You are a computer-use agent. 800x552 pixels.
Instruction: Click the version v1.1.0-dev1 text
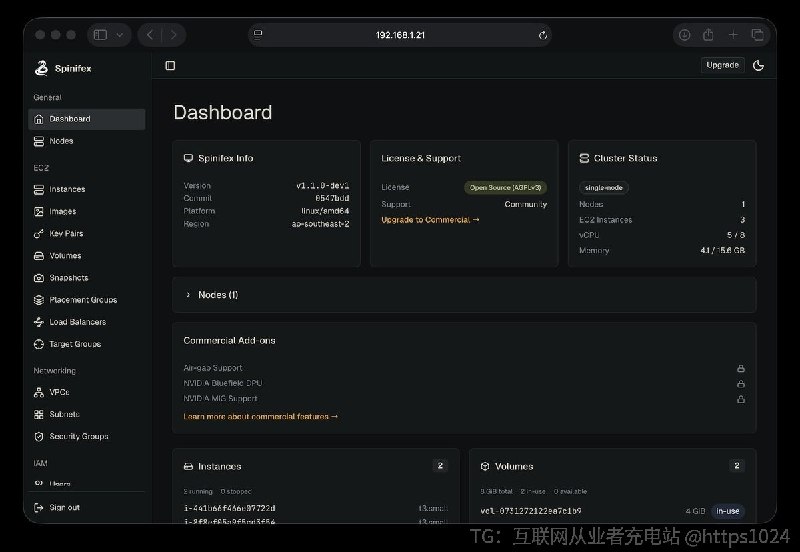pos(323,186)
